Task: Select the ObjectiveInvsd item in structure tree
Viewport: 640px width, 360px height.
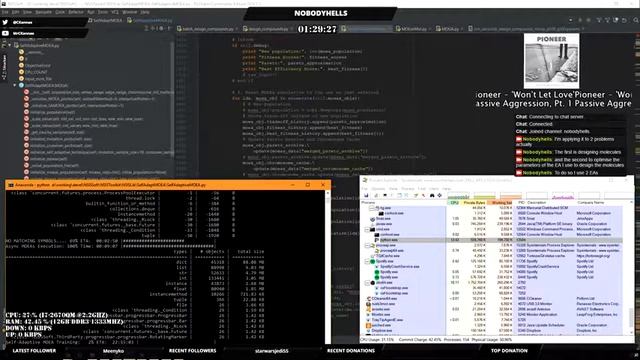Action: pyautogui.click(x=38, y=65)
